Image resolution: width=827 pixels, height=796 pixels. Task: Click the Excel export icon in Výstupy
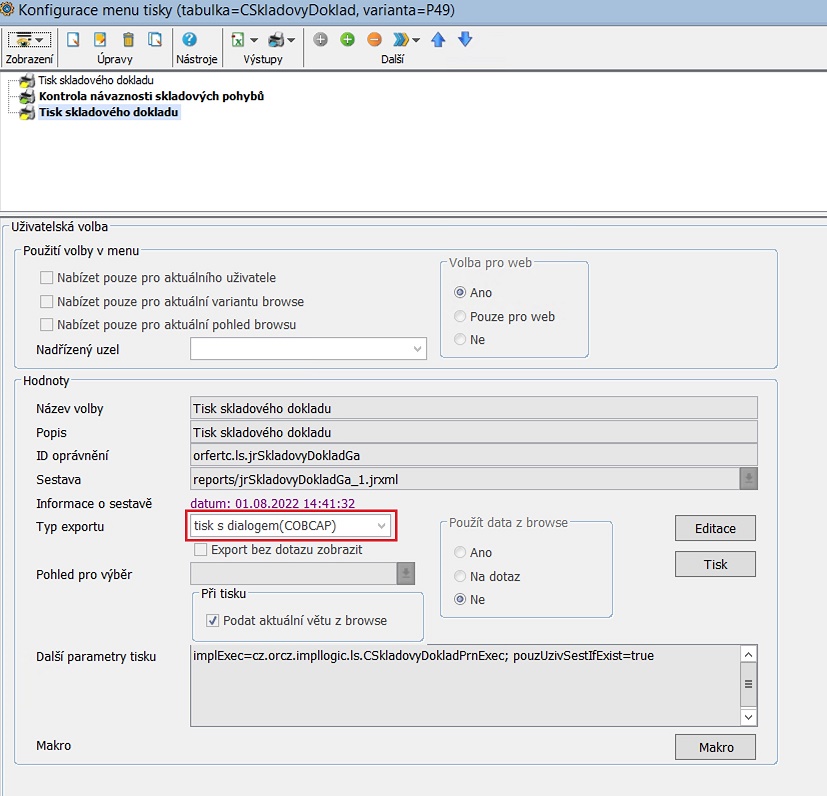[x=239, y=40]
